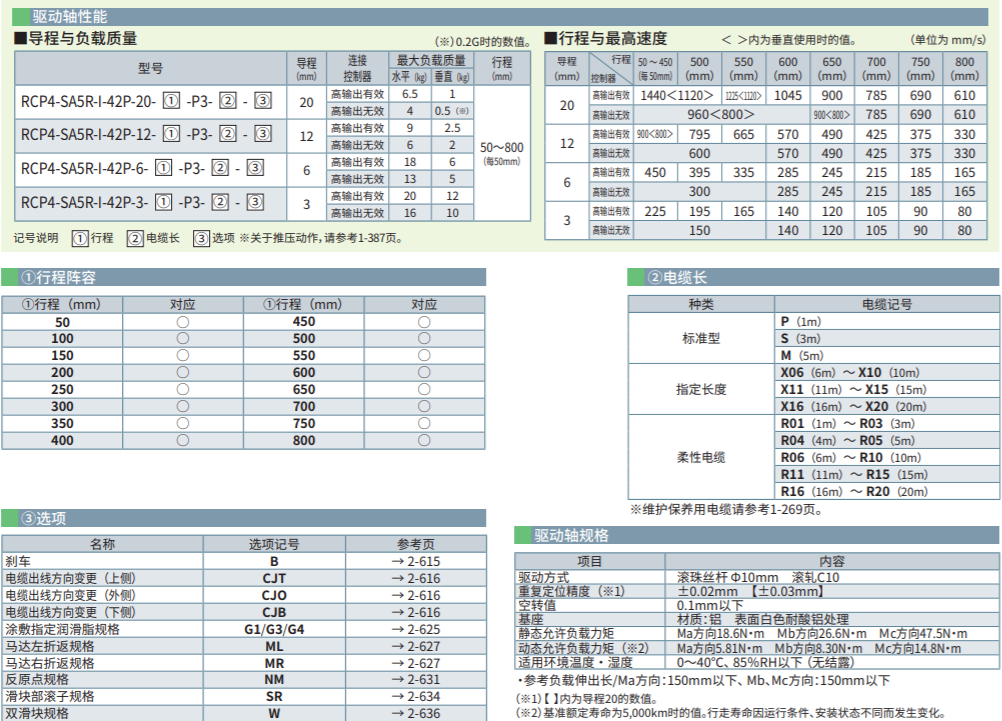Select the 795 speed value
The image size is (1002, 721).
coord(699,134)
